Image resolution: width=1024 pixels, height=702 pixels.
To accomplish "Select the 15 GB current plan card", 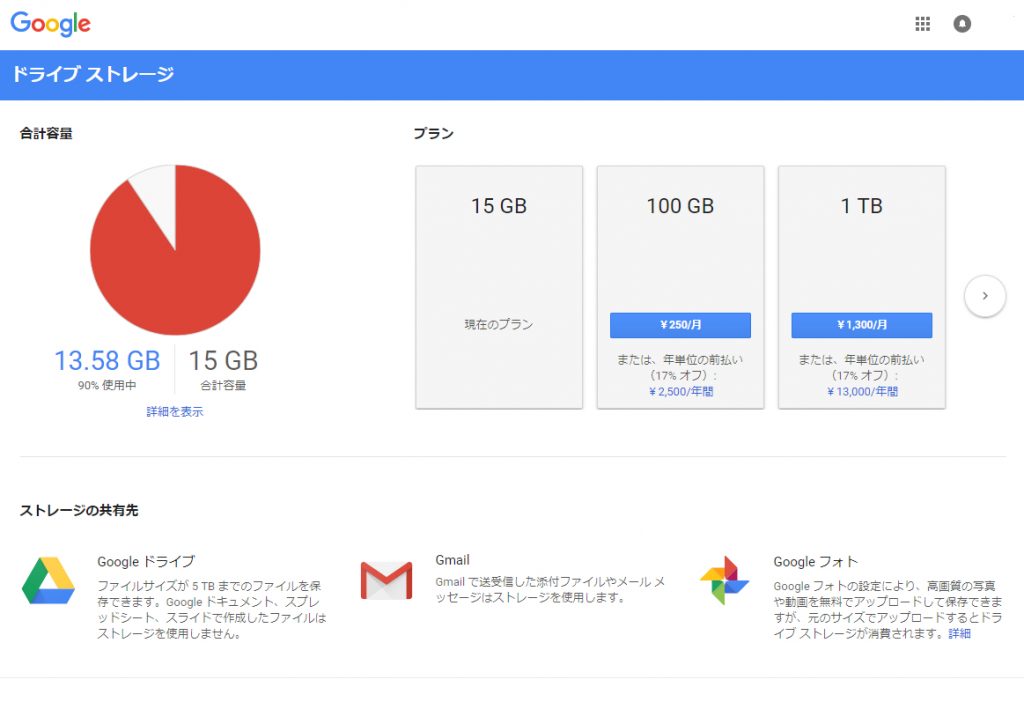I will (499, 287).
